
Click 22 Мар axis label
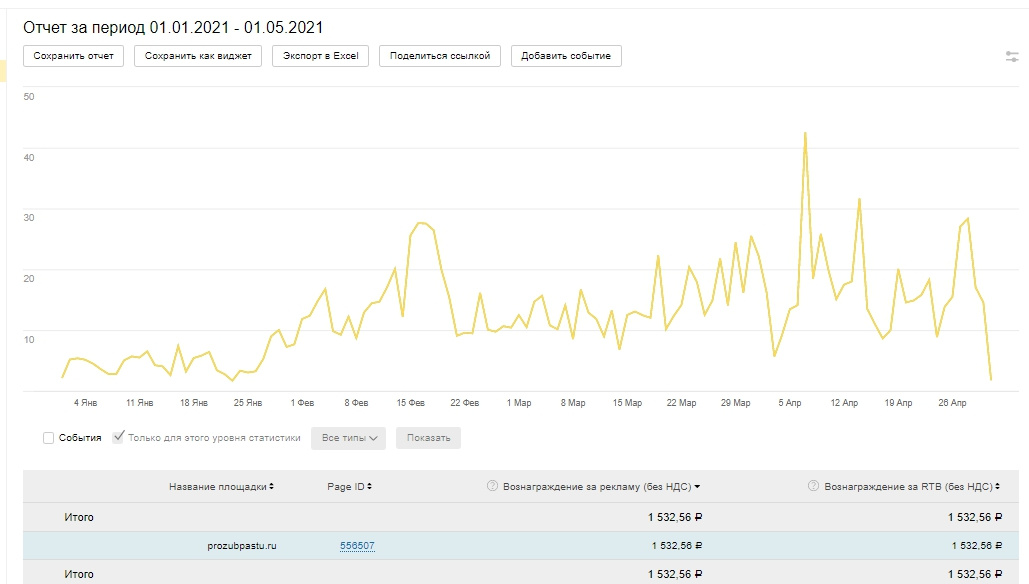pyautogui.click(x=681, y=403)
